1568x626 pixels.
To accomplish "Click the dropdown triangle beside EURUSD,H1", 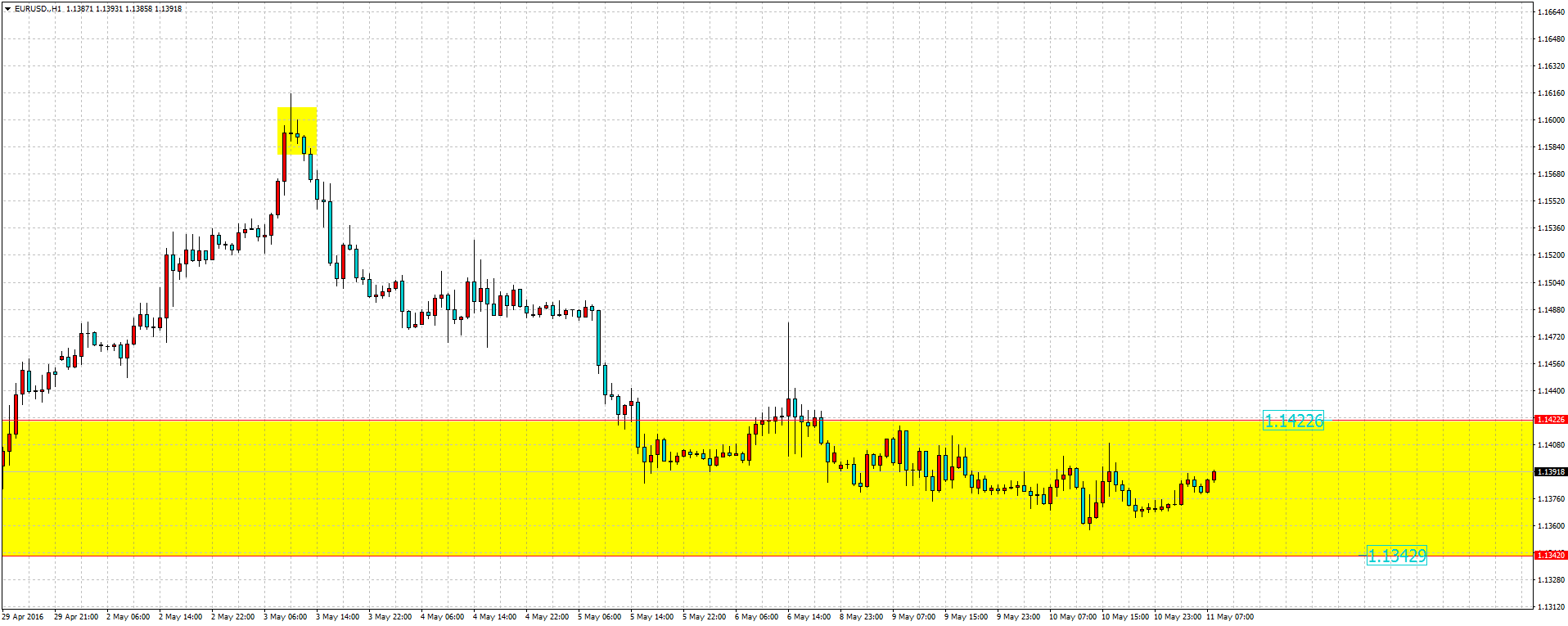I will pyautogui.click(x=7, y=9).
